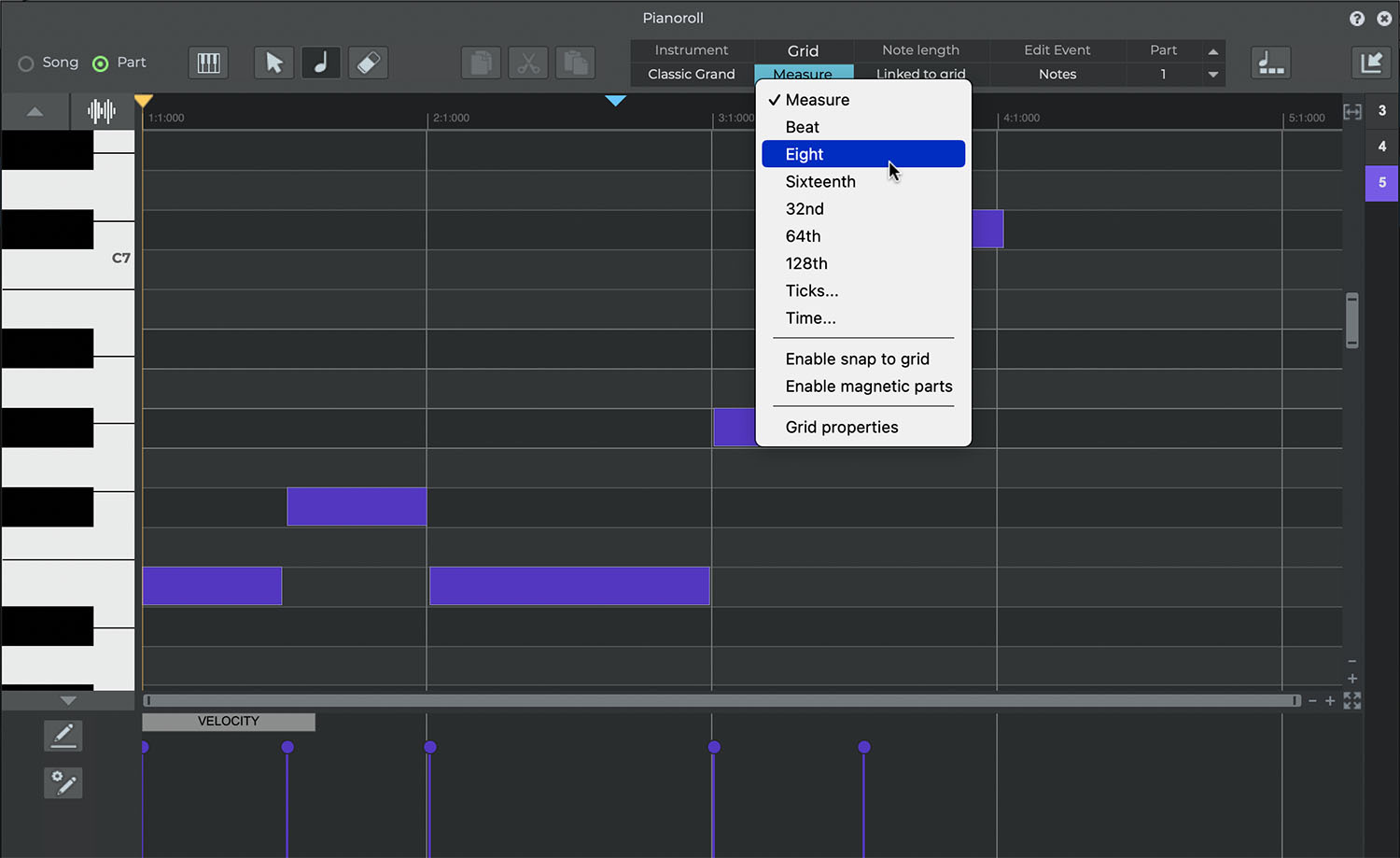Image resolution: width=1400 pixels, height=858 pixels.
Task: Click the scissors cut icon
Action: click(x=528, y=63)
